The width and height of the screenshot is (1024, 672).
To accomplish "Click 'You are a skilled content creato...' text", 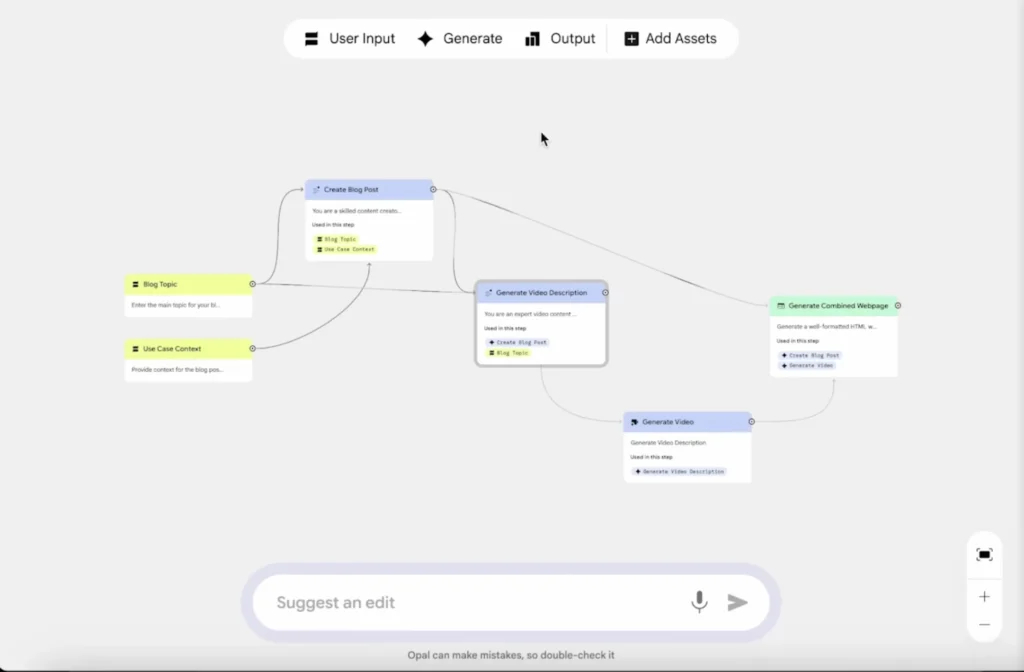I will 357,211.
